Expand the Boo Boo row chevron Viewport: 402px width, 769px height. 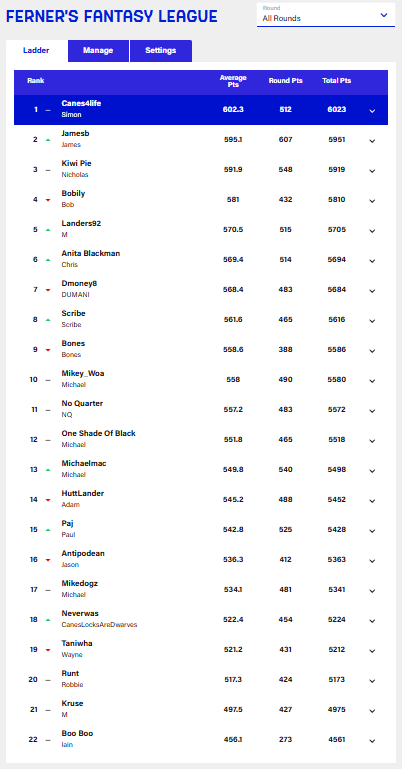tap(372, 741)
